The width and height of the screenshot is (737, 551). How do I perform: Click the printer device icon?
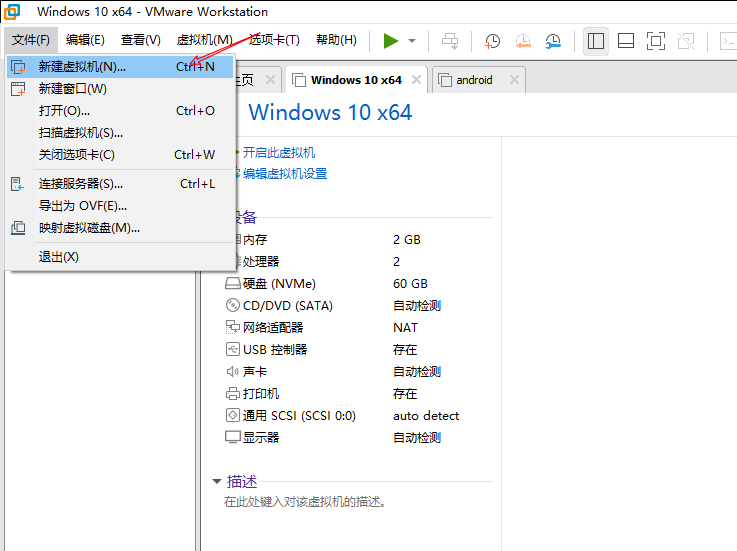pyautogui.click(x=233, y=394)
